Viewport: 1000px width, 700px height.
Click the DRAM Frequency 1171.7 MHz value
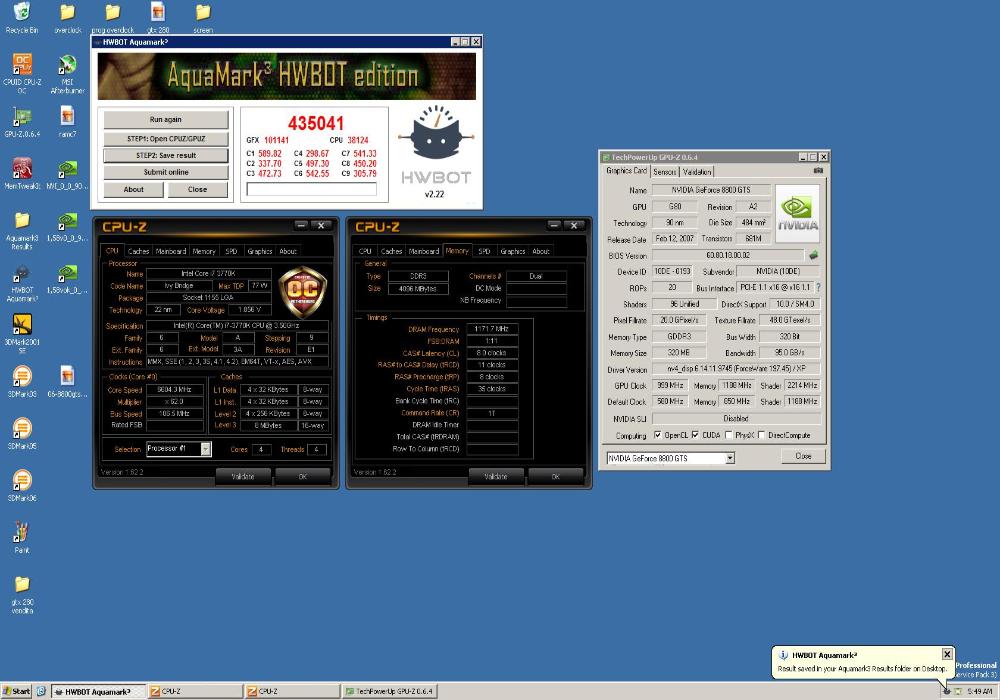coord(492,329)
